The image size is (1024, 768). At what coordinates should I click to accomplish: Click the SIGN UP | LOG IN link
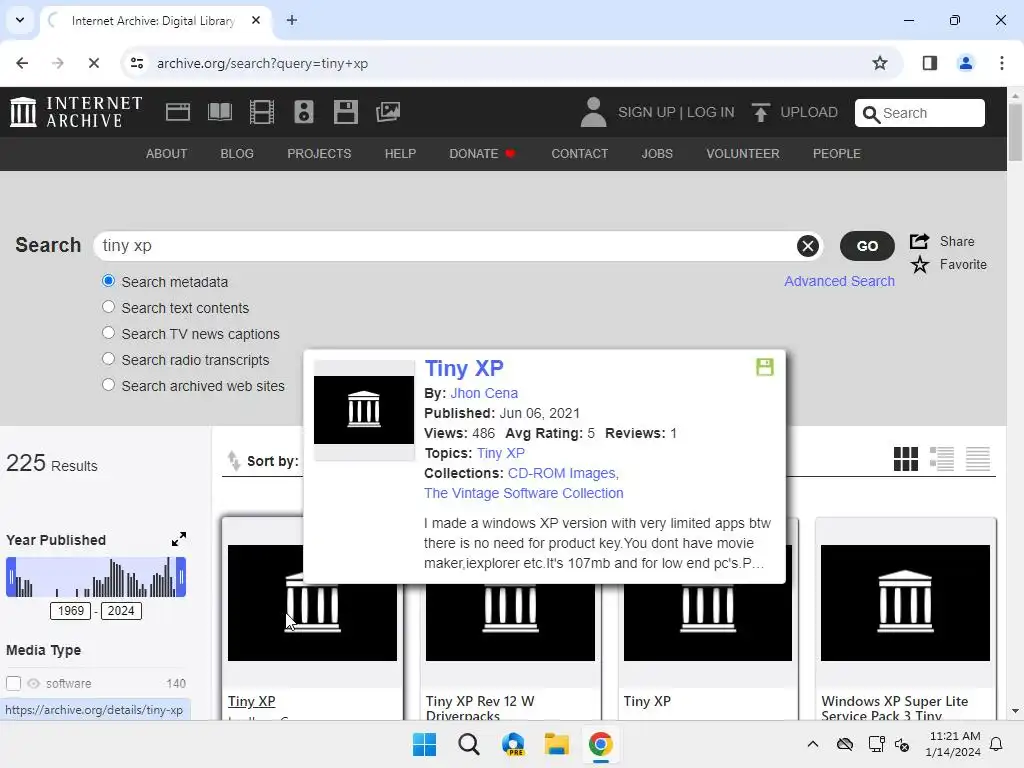pos(676,112)
